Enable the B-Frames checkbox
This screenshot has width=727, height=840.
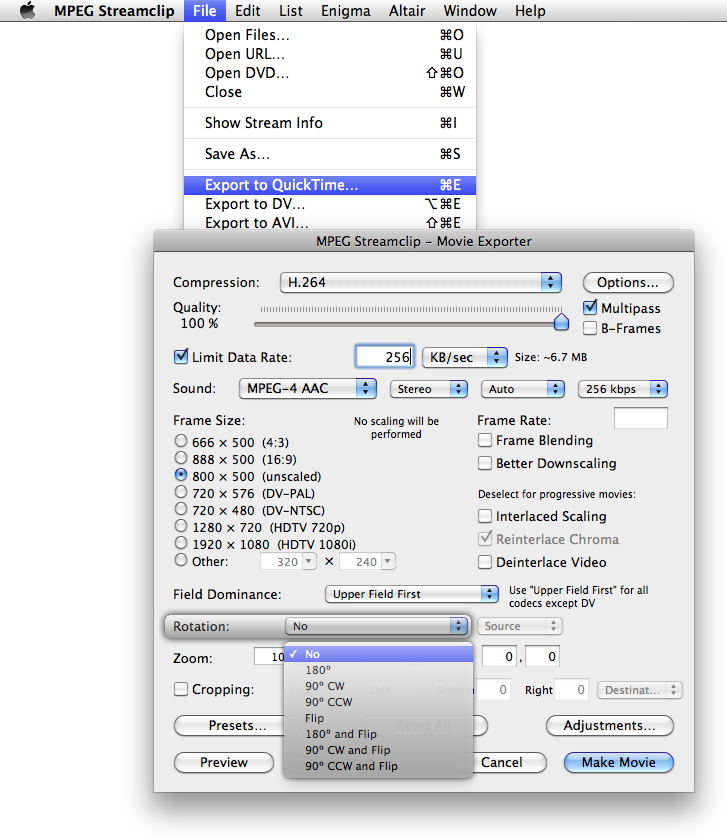pyautogui.click(x=590, y=328)
